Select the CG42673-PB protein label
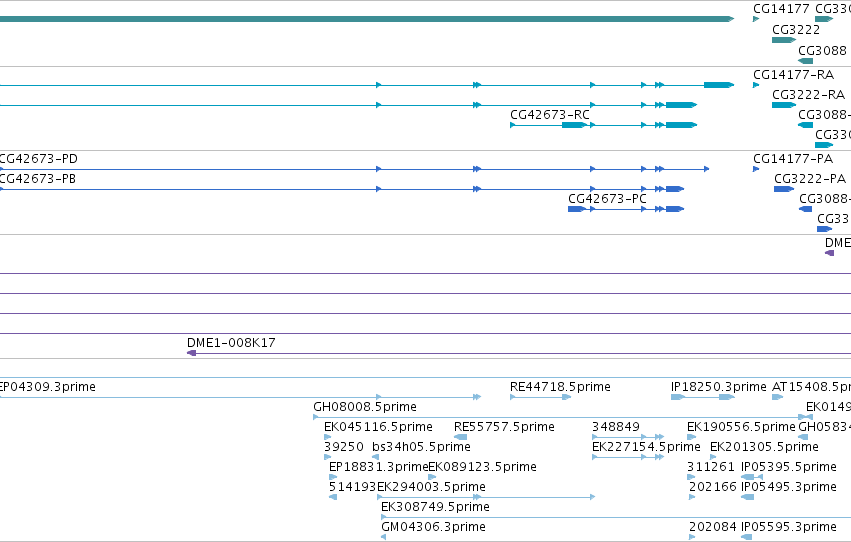851x542 pixels. (x=38, y=179)
